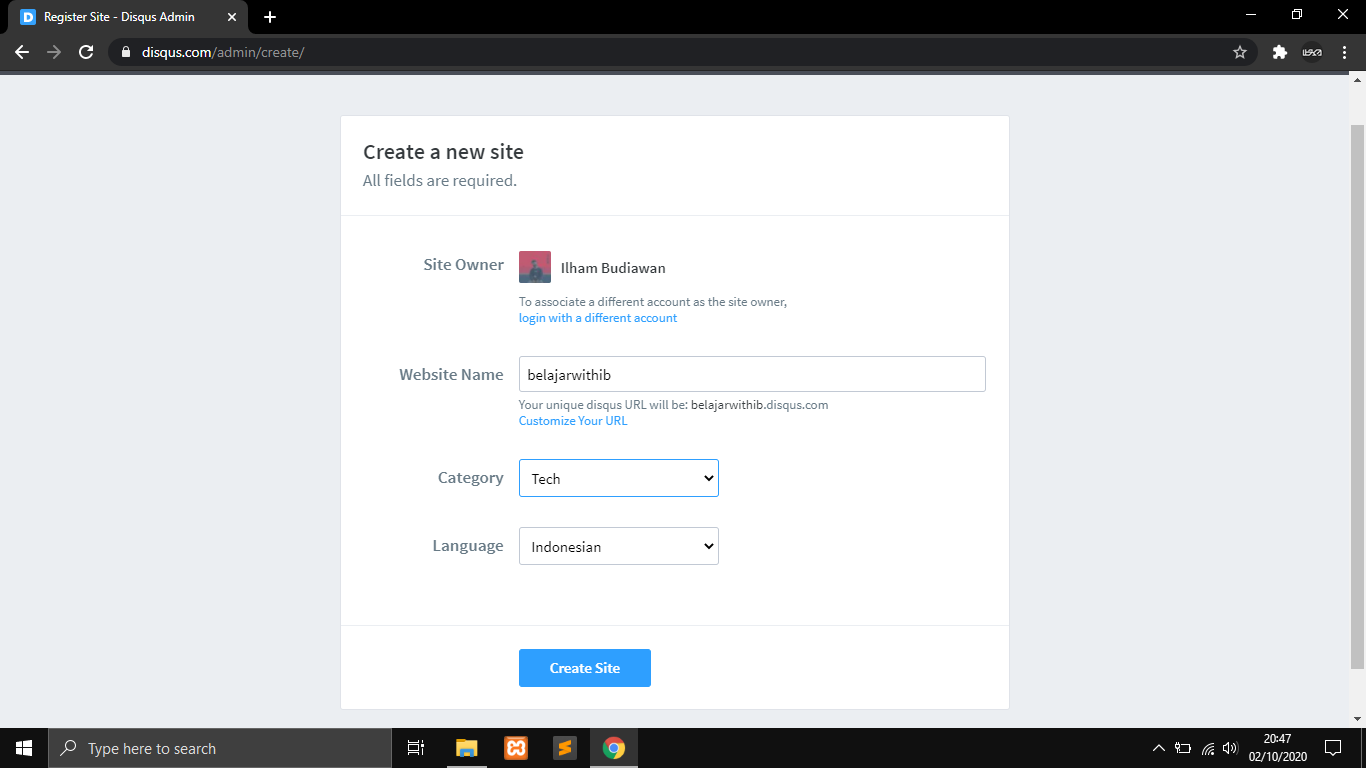Click the browser back arrow

22,52
